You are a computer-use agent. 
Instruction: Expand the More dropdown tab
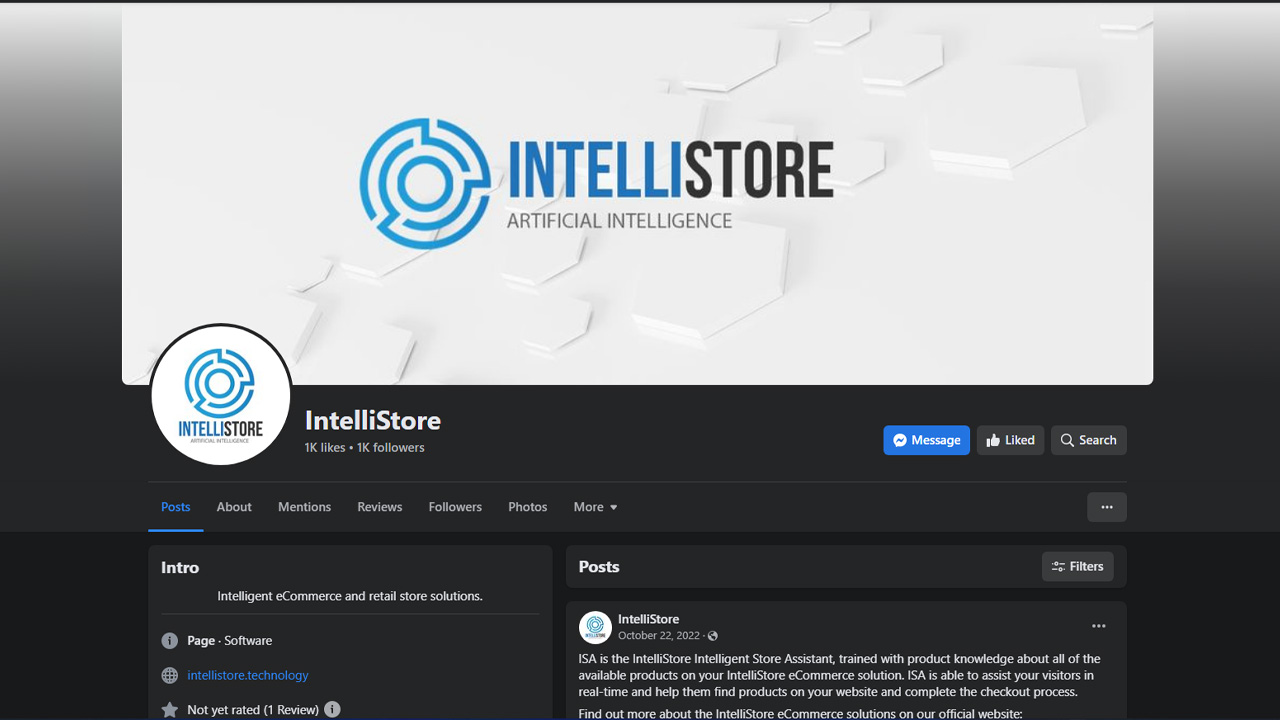click(595, 507)
